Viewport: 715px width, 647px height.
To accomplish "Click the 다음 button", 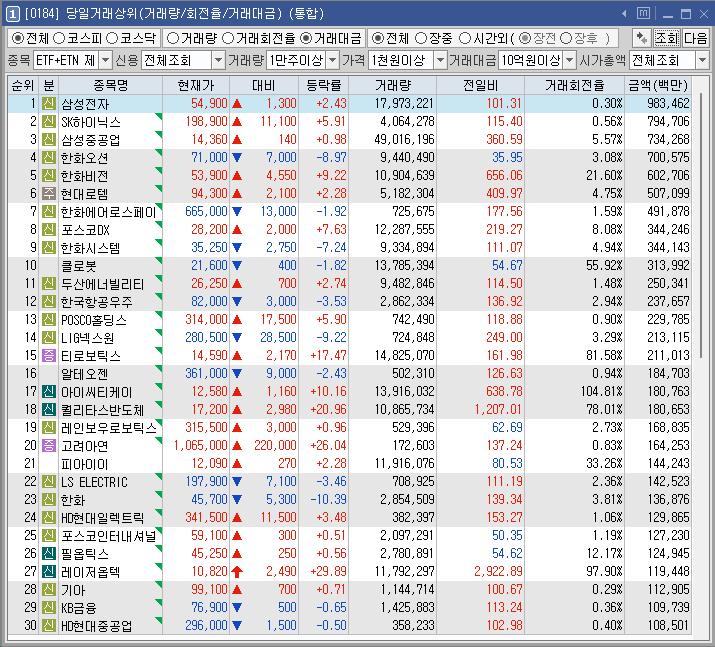I will pos(695,38).
